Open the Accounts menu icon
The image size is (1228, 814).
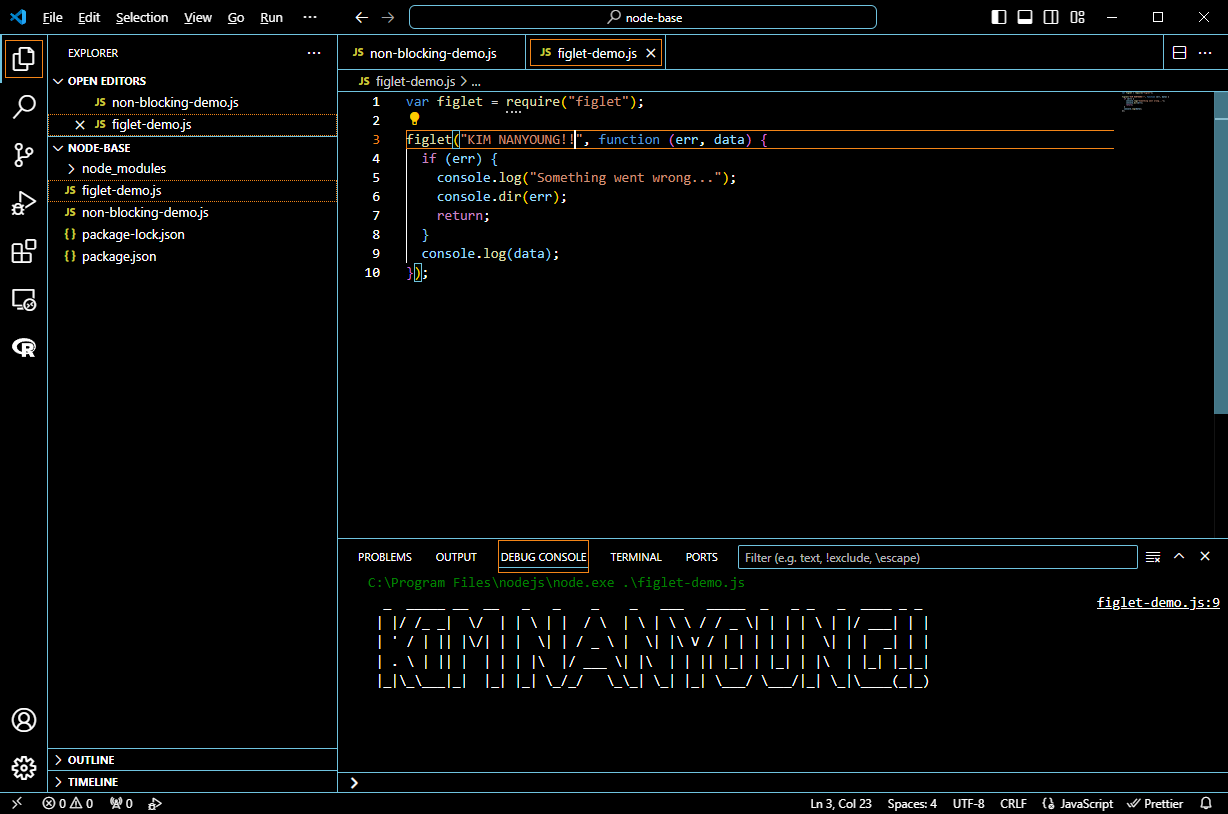[x=24, y=720]
